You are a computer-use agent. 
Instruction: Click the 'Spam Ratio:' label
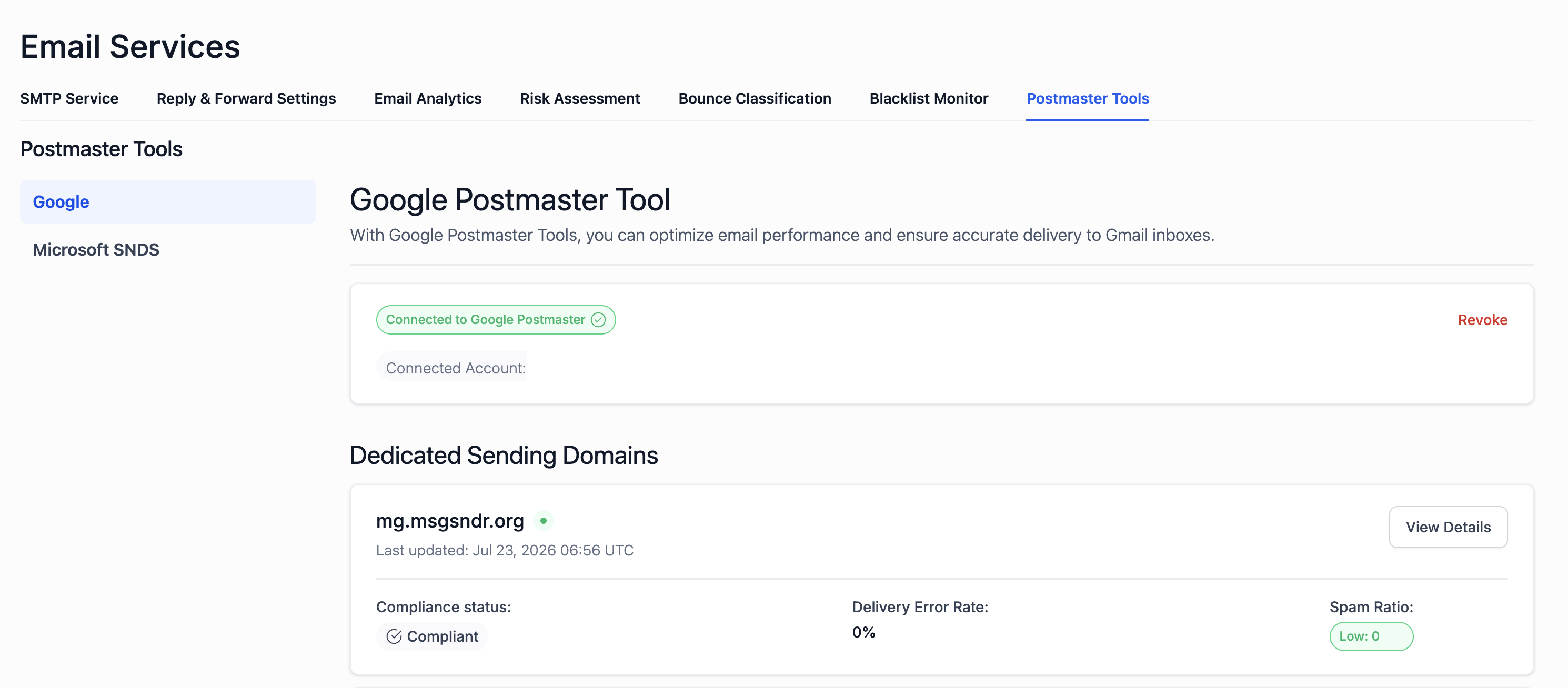[1371, 607]
